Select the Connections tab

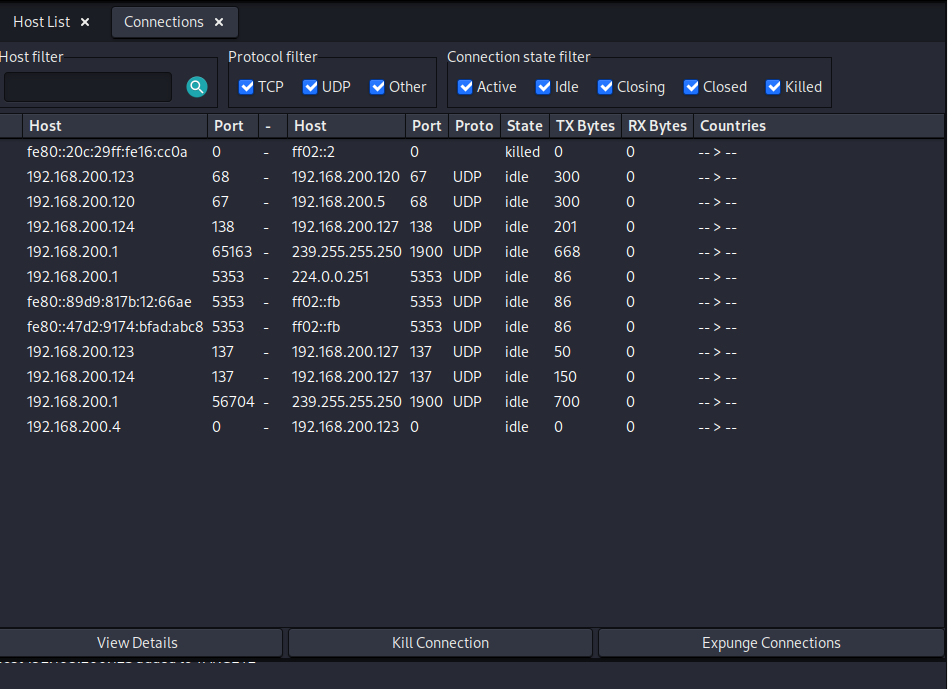pyautogui.click(x=163, y=22)
